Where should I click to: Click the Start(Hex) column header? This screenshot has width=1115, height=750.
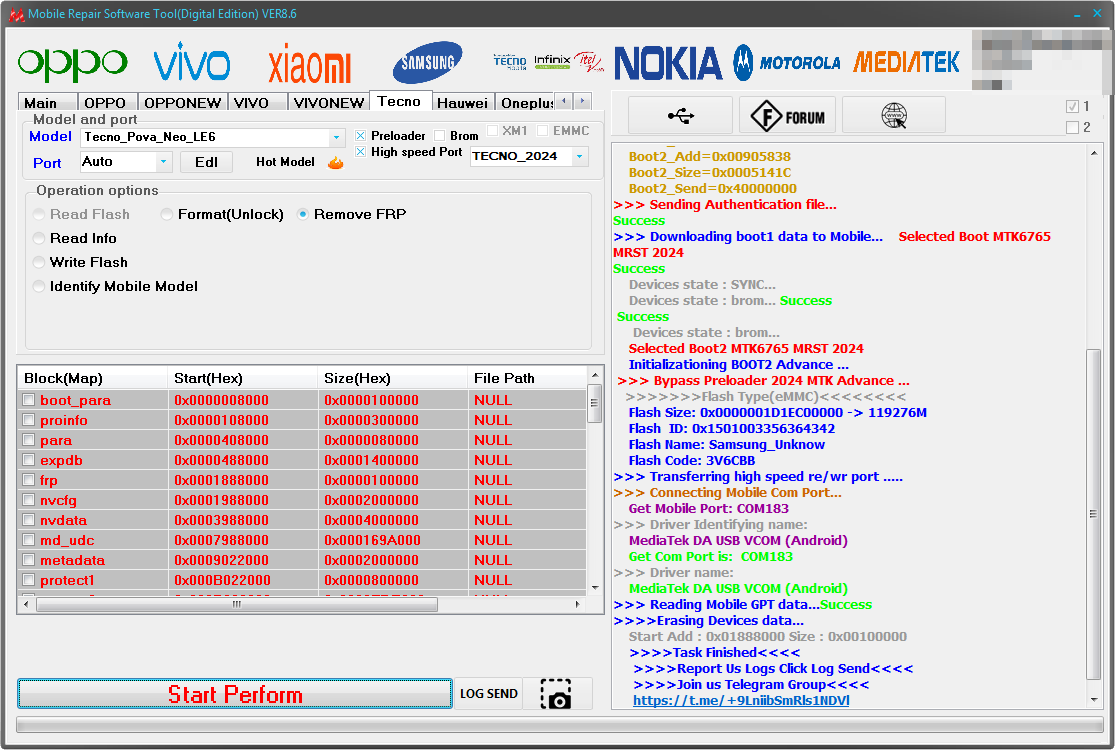pyautogui.click(x=242, y=378)
